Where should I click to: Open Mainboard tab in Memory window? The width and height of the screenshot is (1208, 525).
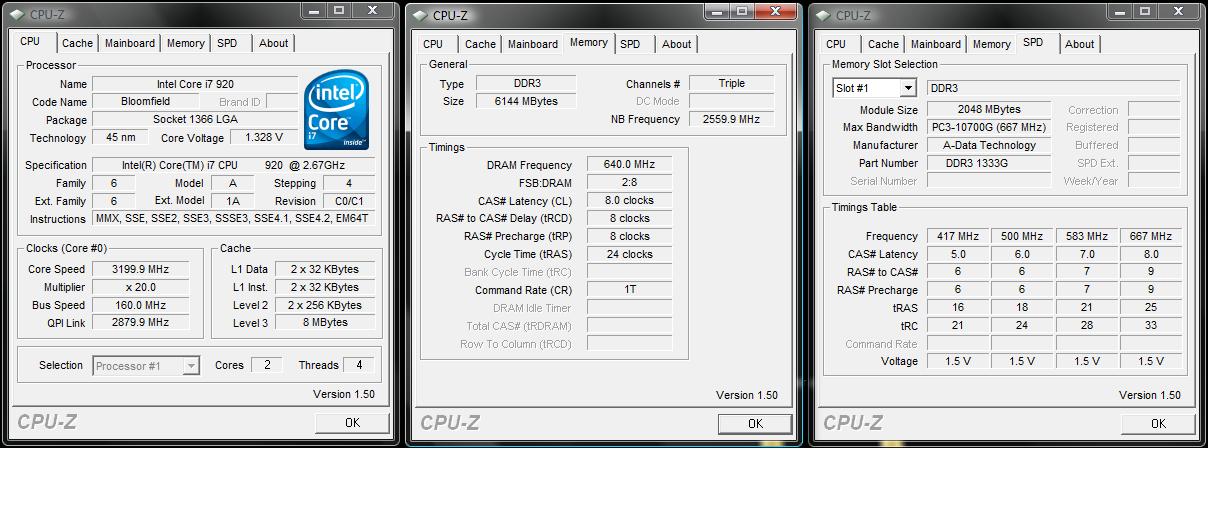tap(533, 44)
